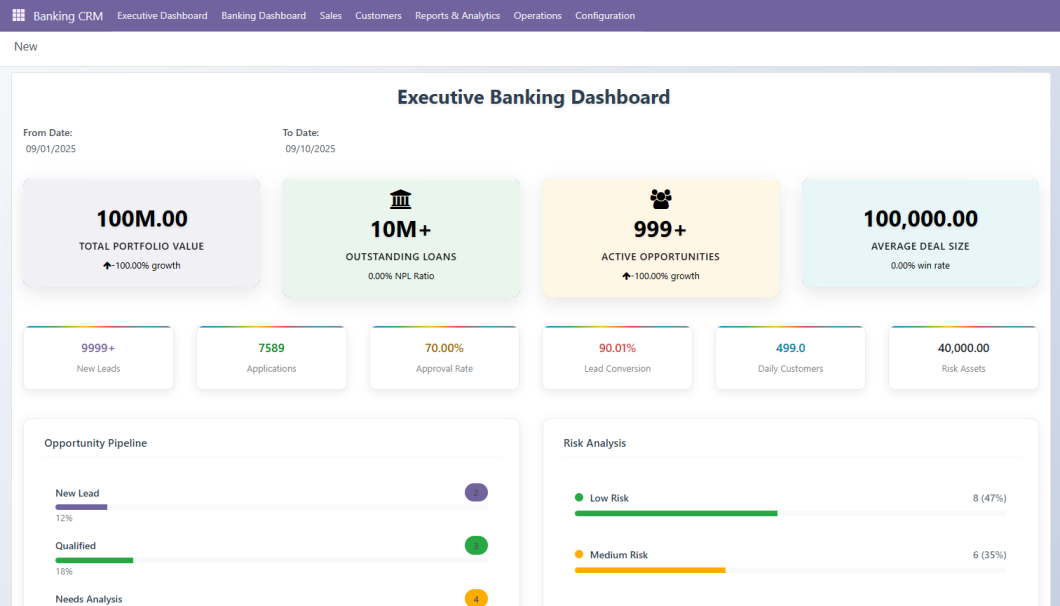
Task: Open the Reports & Analytics menu
Action: click(x=458, y=16)
